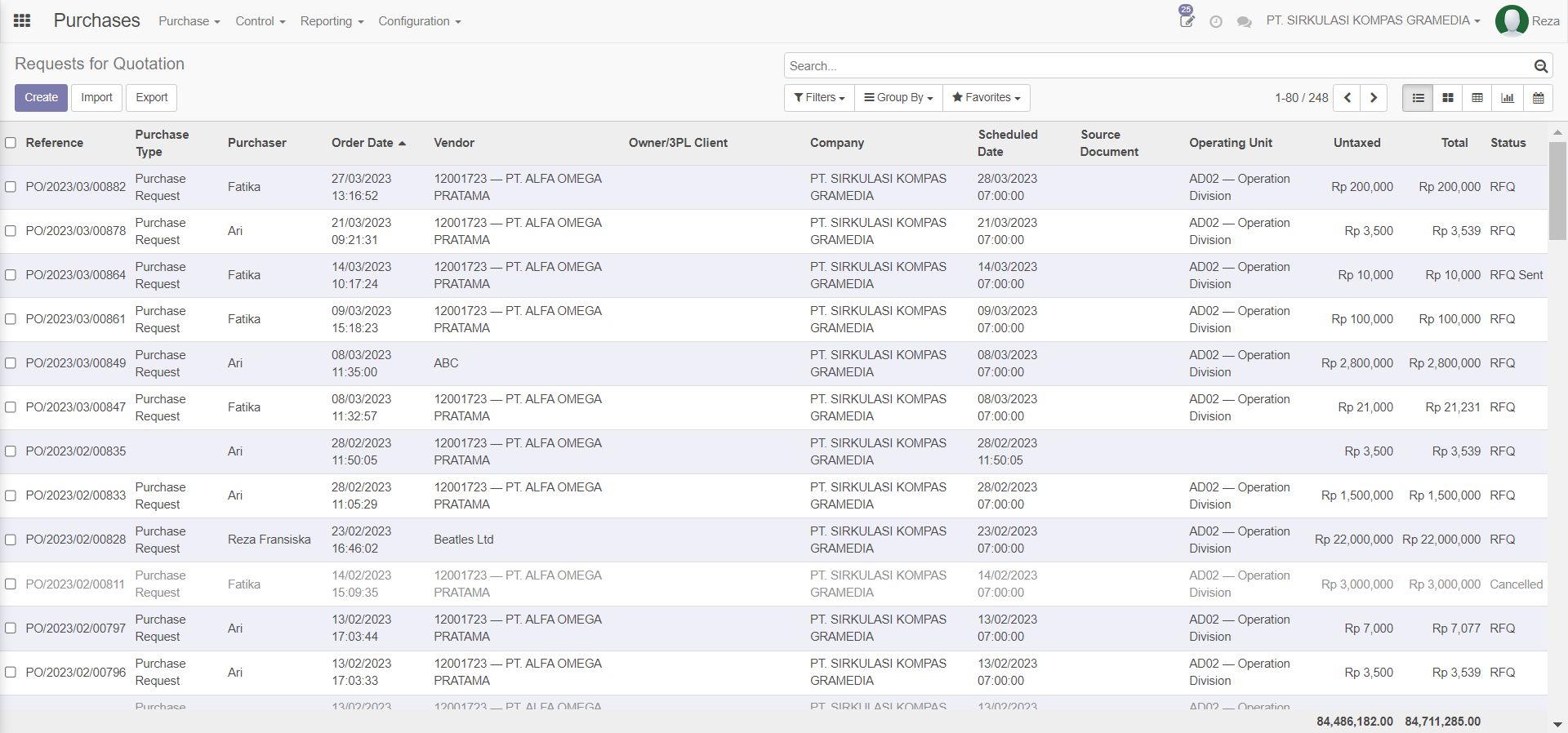
Task: Click the 1-80 / 248 pager counter
Action: click(1301, 98)
